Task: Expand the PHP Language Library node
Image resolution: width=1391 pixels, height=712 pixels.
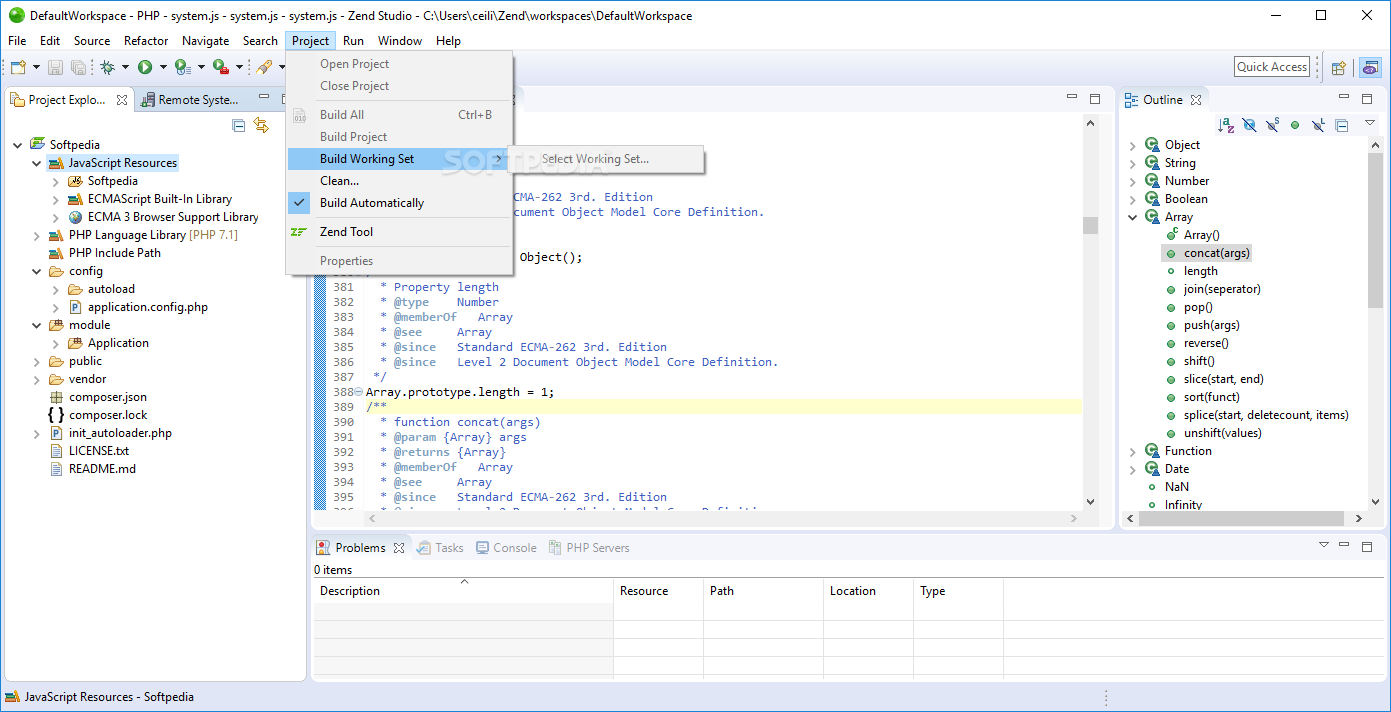Action: pyautogui.click(x=37, y=235)
